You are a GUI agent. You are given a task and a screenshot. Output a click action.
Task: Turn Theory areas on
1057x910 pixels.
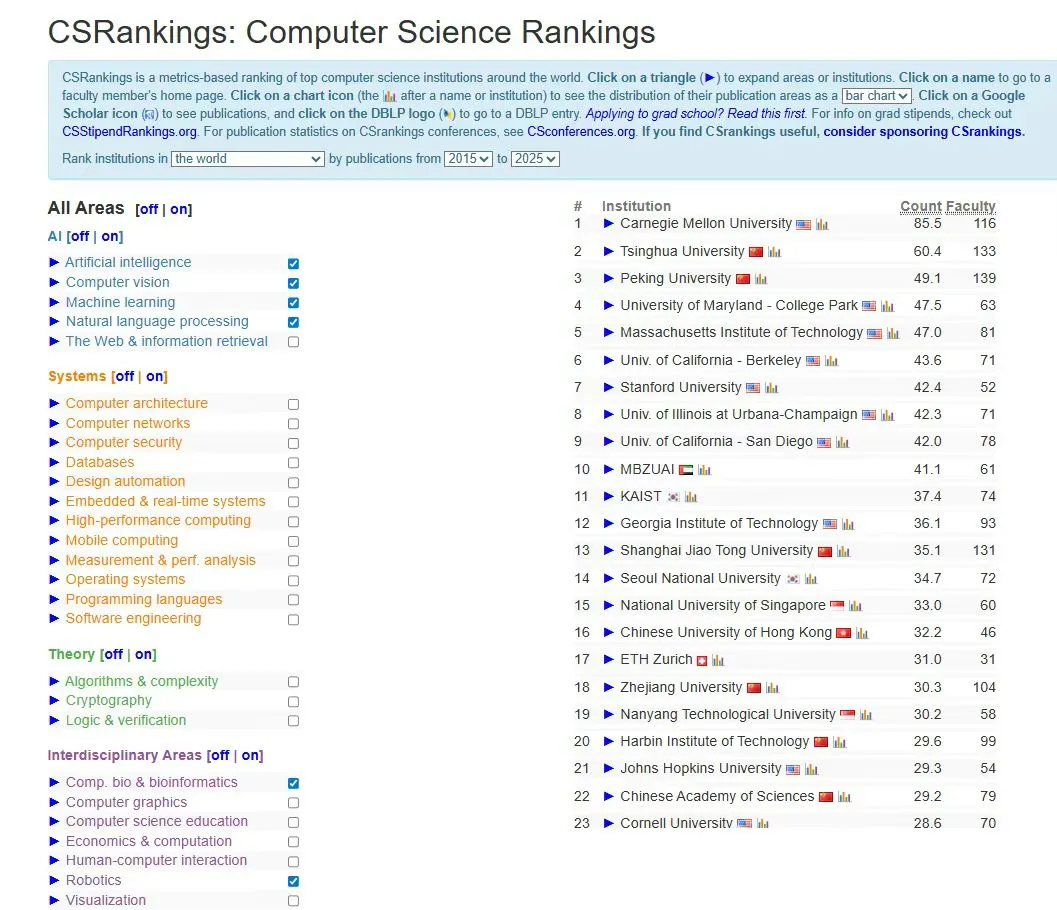[144, 655]
